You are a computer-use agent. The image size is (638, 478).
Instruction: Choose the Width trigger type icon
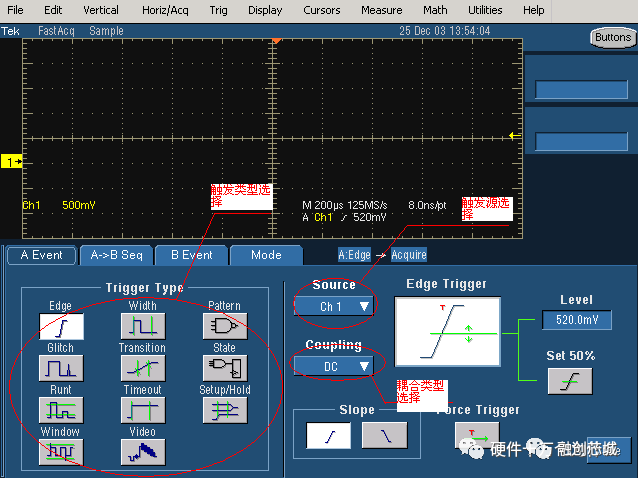point(143,326)
